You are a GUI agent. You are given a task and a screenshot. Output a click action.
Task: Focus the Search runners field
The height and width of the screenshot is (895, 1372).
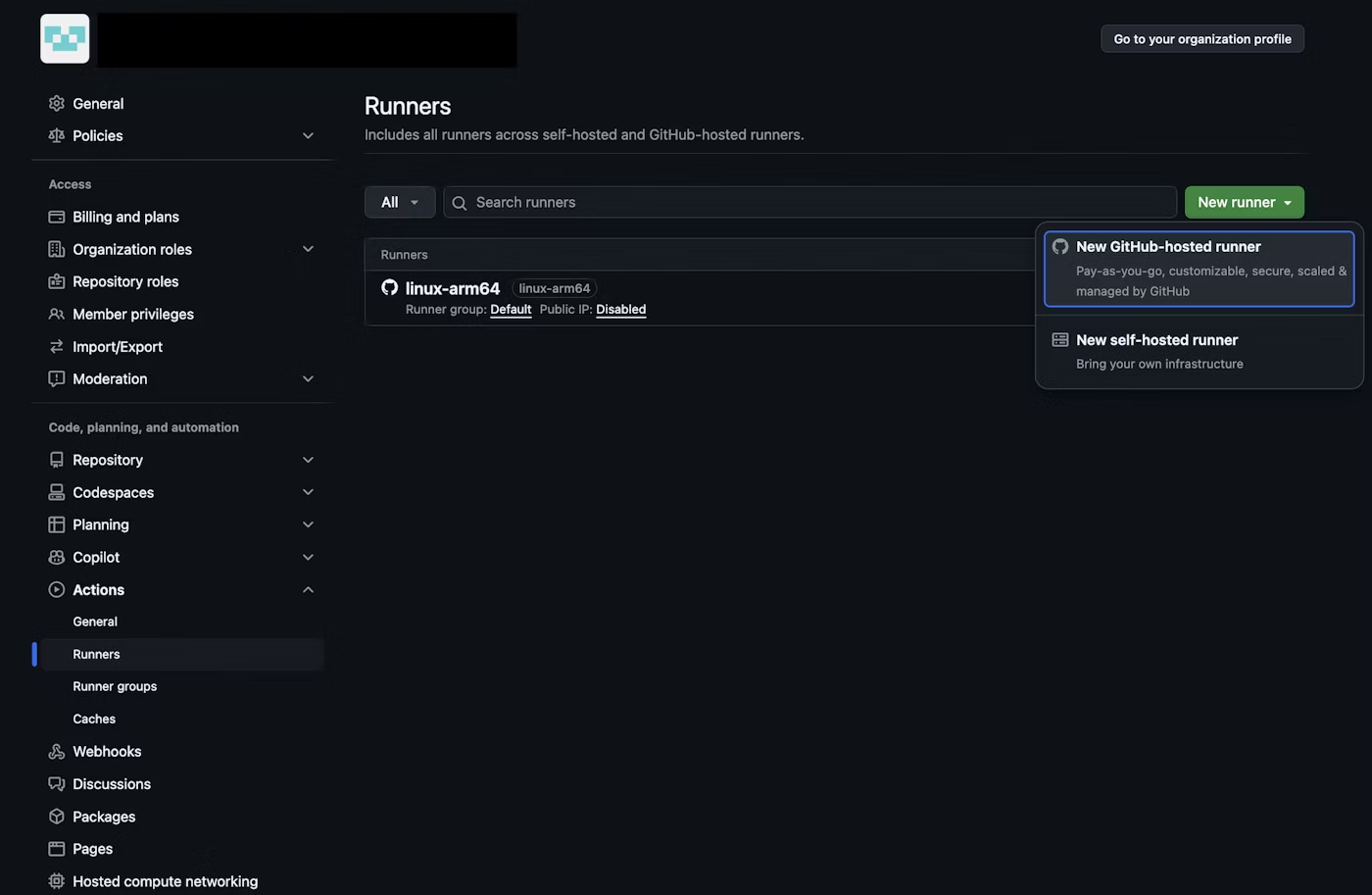809,202
